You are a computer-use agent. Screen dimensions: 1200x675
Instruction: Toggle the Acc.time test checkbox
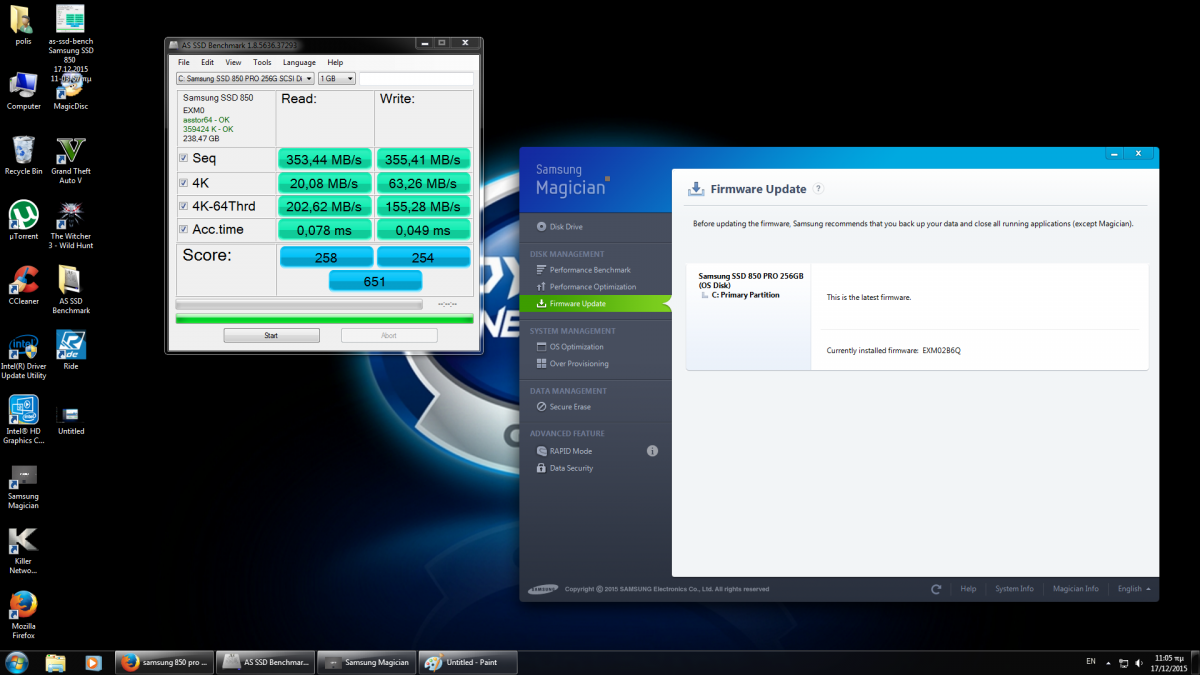(x=183, y=230)
